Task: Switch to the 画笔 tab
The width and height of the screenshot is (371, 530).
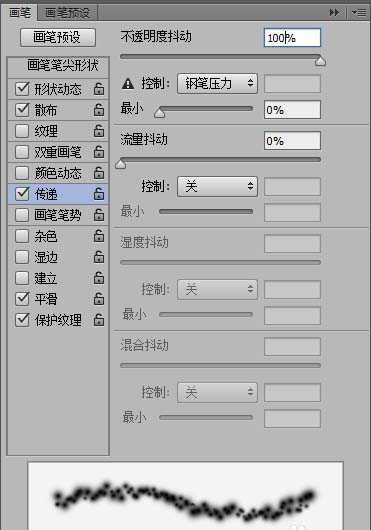Action: 20,13
